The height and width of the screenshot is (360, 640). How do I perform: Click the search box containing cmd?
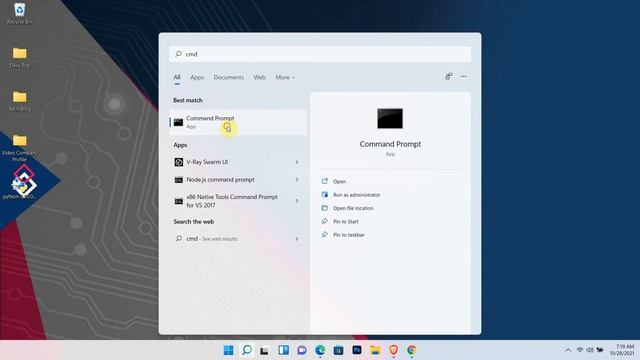(320, 54)
